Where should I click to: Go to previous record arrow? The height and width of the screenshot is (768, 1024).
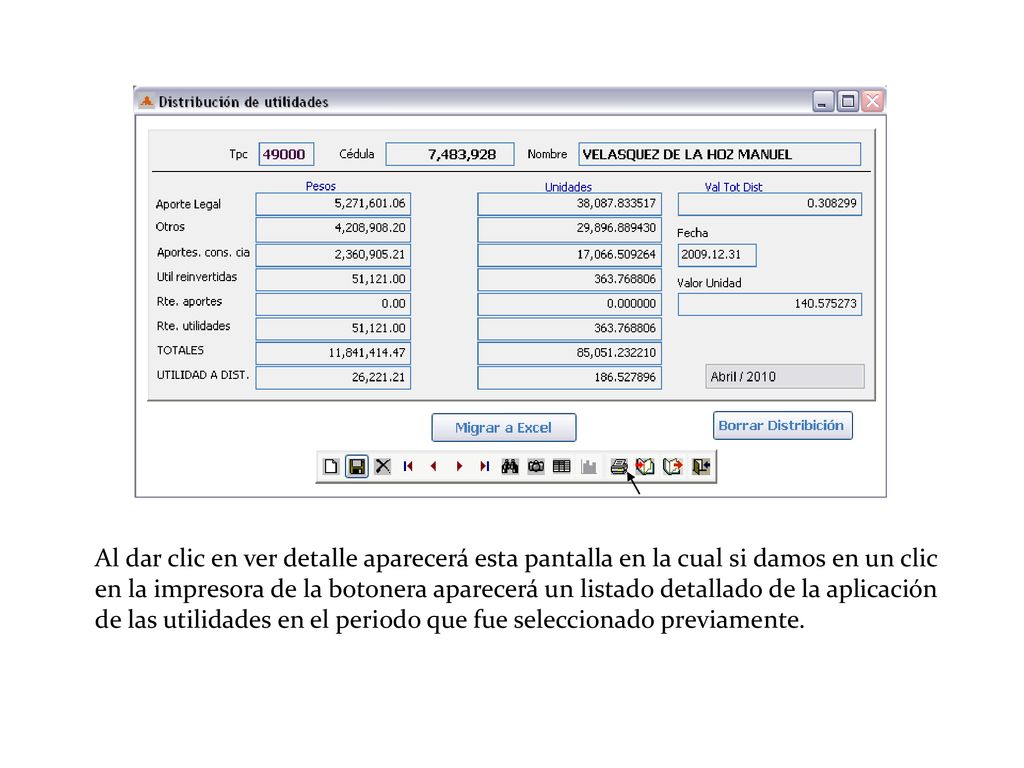pos(434,466)
